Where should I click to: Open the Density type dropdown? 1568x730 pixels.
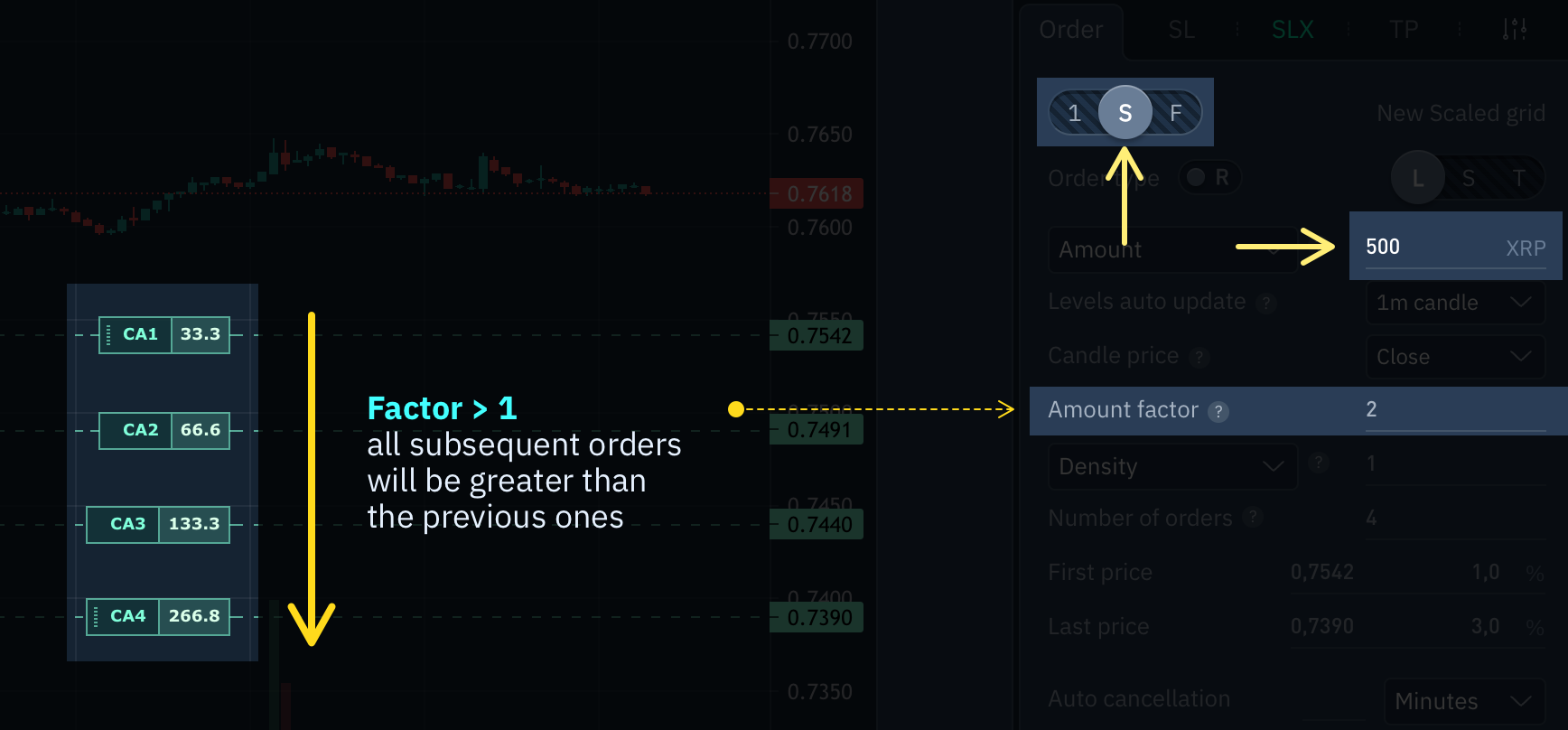tap(1172, 466)
